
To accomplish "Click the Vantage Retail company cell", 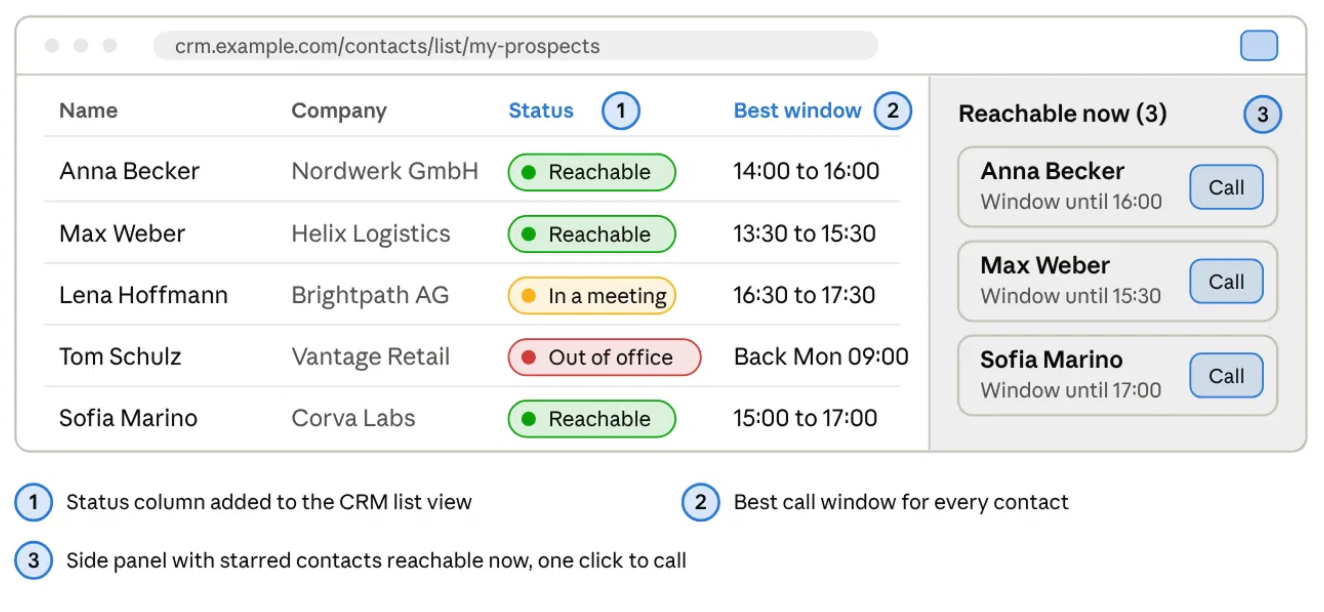I will [x=371, y=357].
